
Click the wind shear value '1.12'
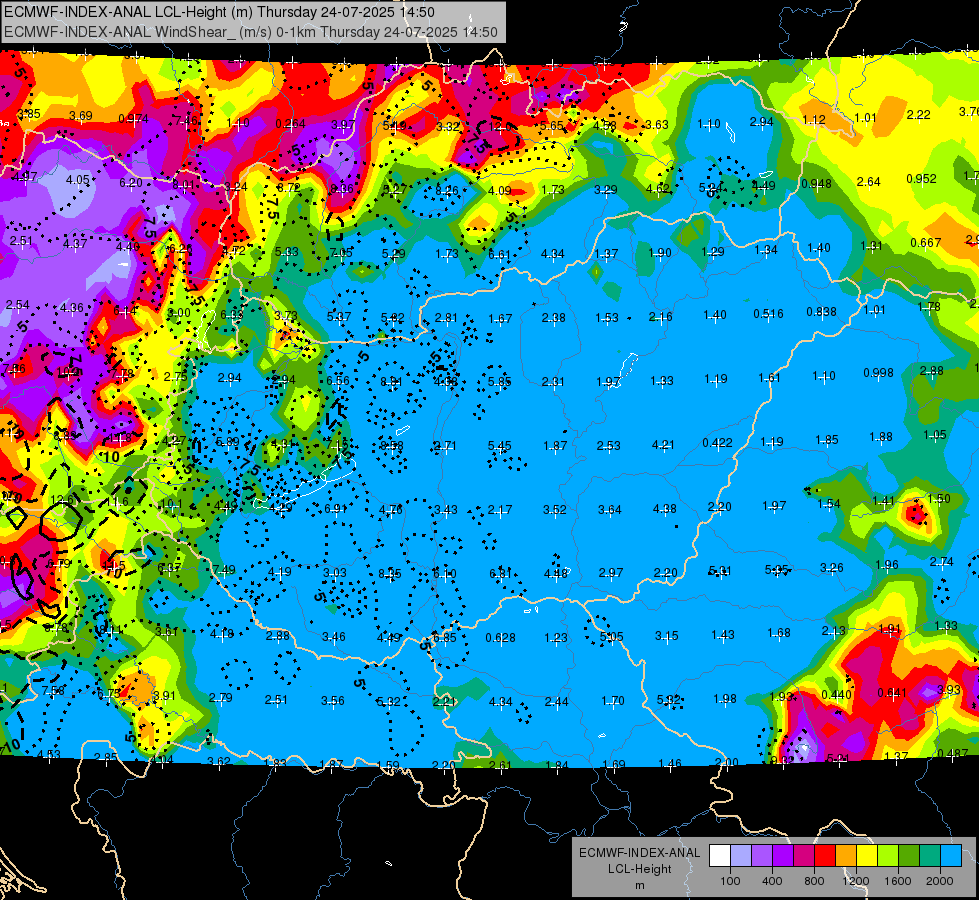(x=814, y=119)
